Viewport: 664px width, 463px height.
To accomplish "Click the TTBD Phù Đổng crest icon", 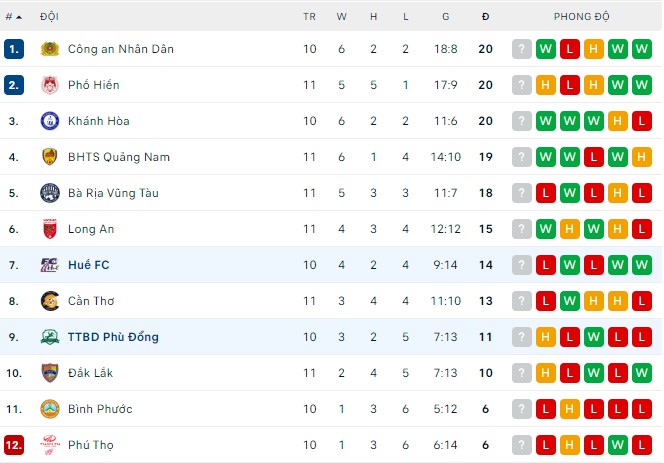I will (49, 337).
